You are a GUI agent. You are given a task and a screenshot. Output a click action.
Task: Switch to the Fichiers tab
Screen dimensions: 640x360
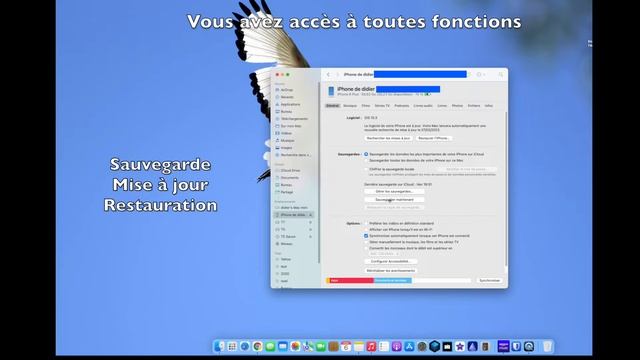click(474, 106)
